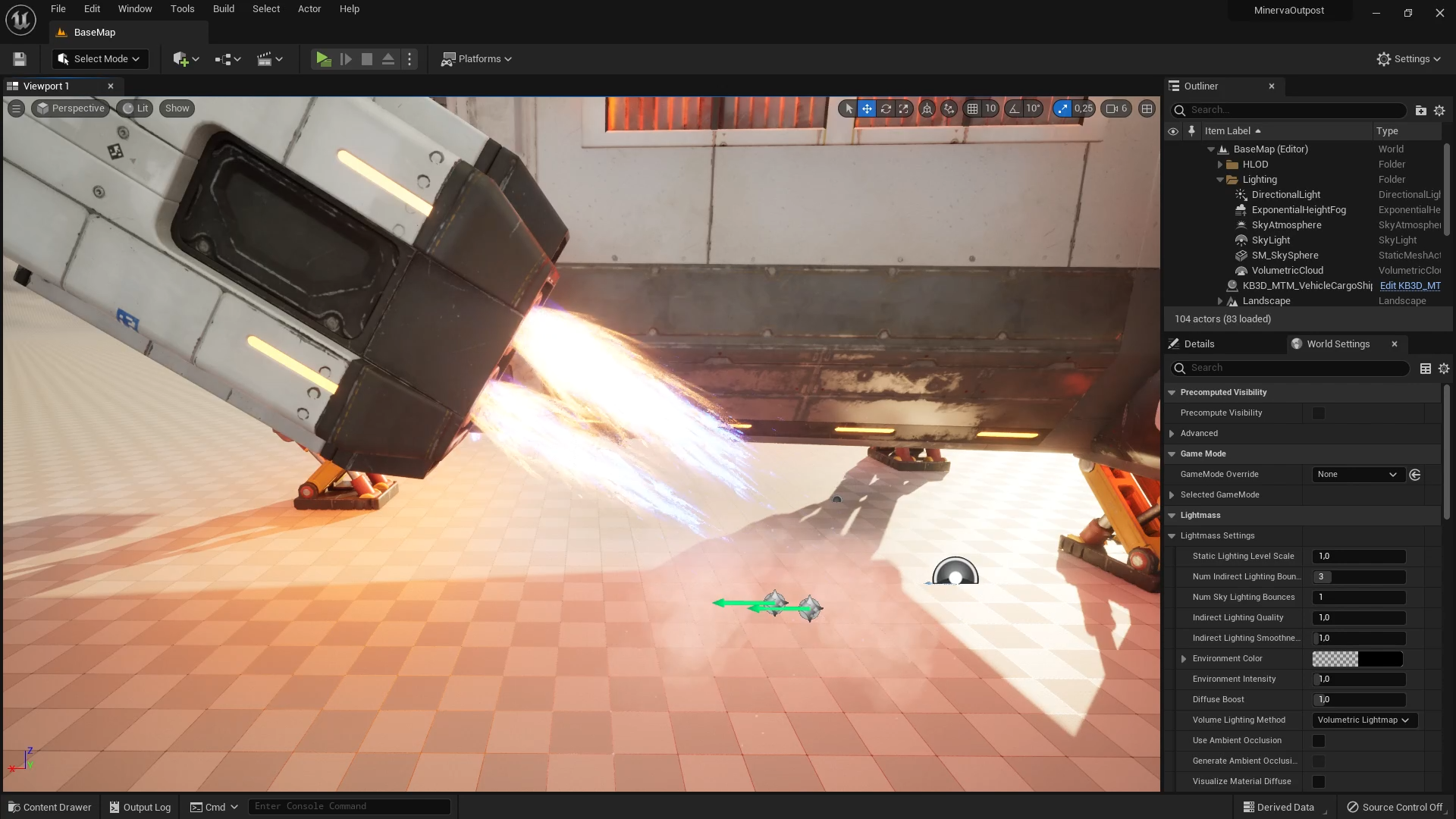
Task: Open the viewport hamburger options menu
Action: [16, 108]
